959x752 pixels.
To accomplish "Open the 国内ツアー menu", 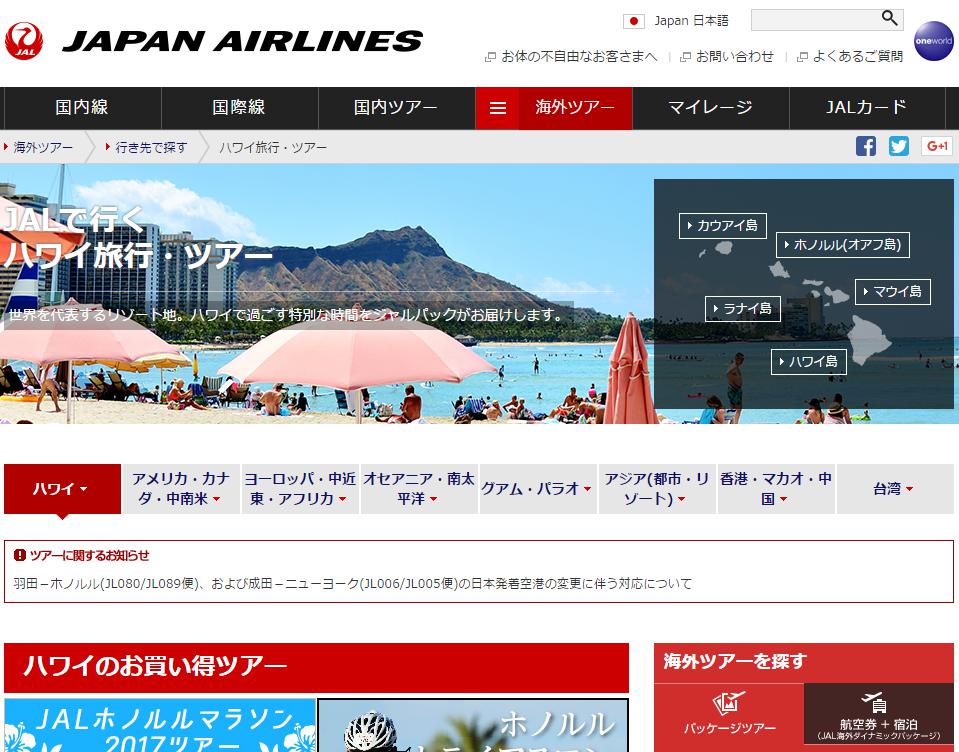I will tap(396, 108).
